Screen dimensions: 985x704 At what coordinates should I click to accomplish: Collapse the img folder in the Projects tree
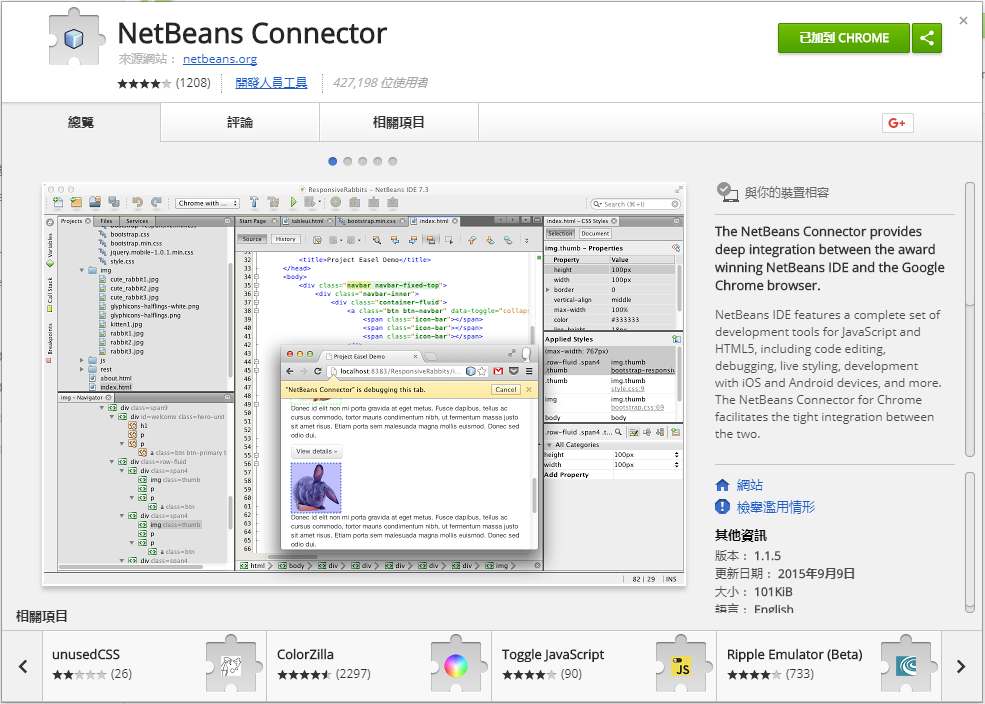click(82, 269)
